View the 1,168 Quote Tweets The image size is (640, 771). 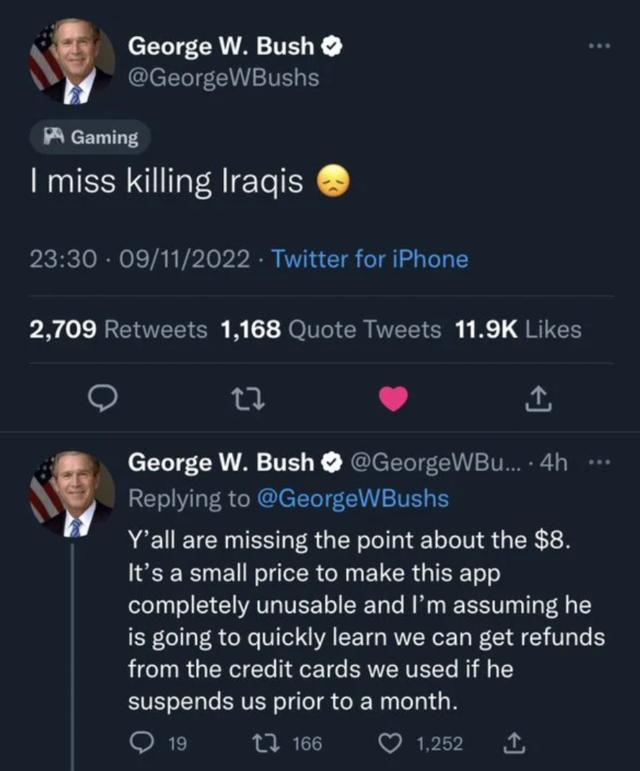(330, 329)
